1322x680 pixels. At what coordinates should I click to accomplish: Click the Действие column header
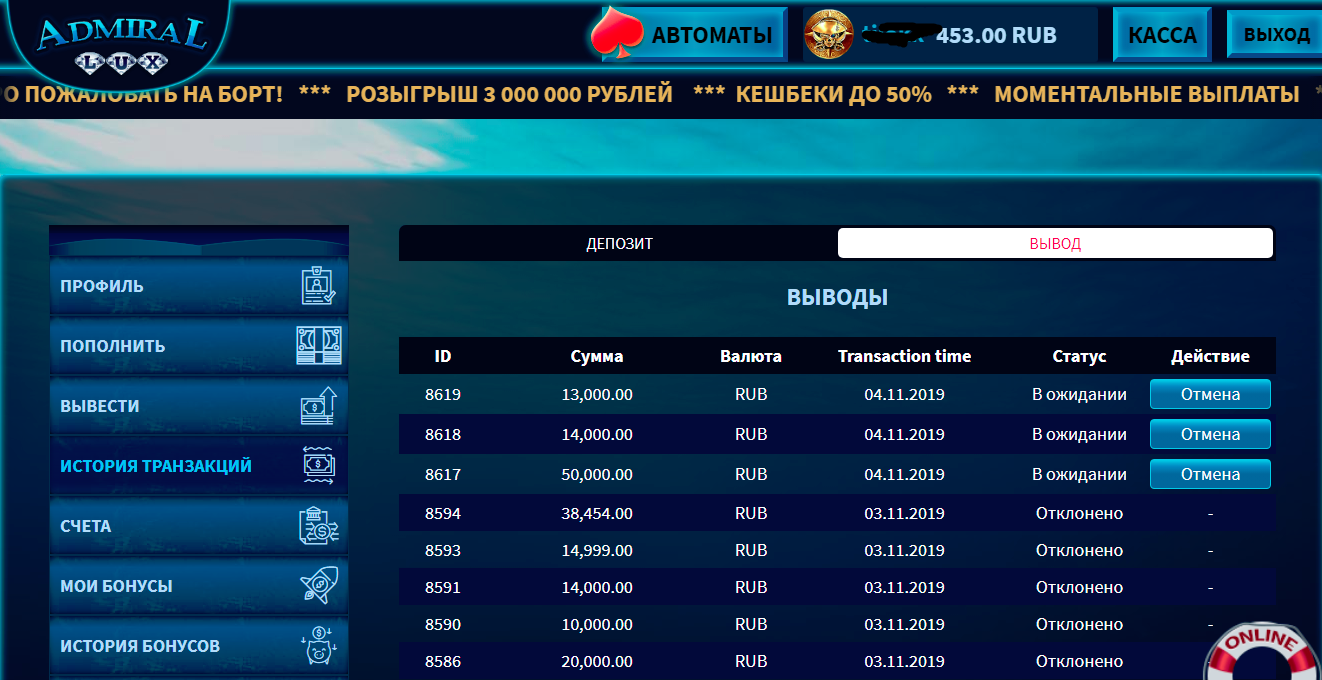1210,356
